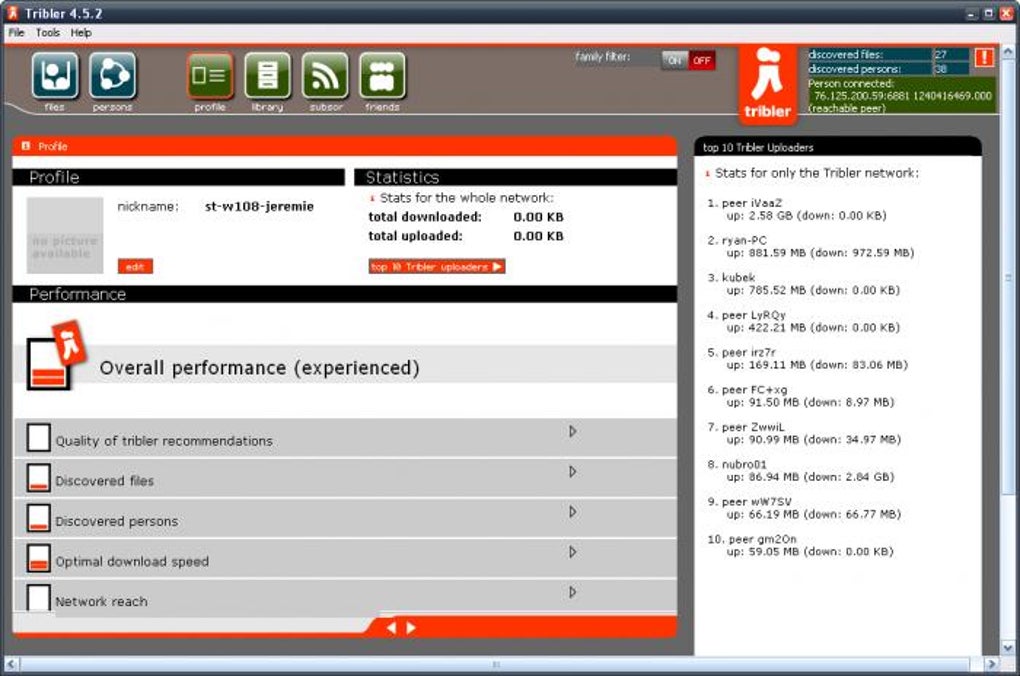Click the Overall performance (experienced) heading
The image size is (1020, 676).
tap(260, 368)
